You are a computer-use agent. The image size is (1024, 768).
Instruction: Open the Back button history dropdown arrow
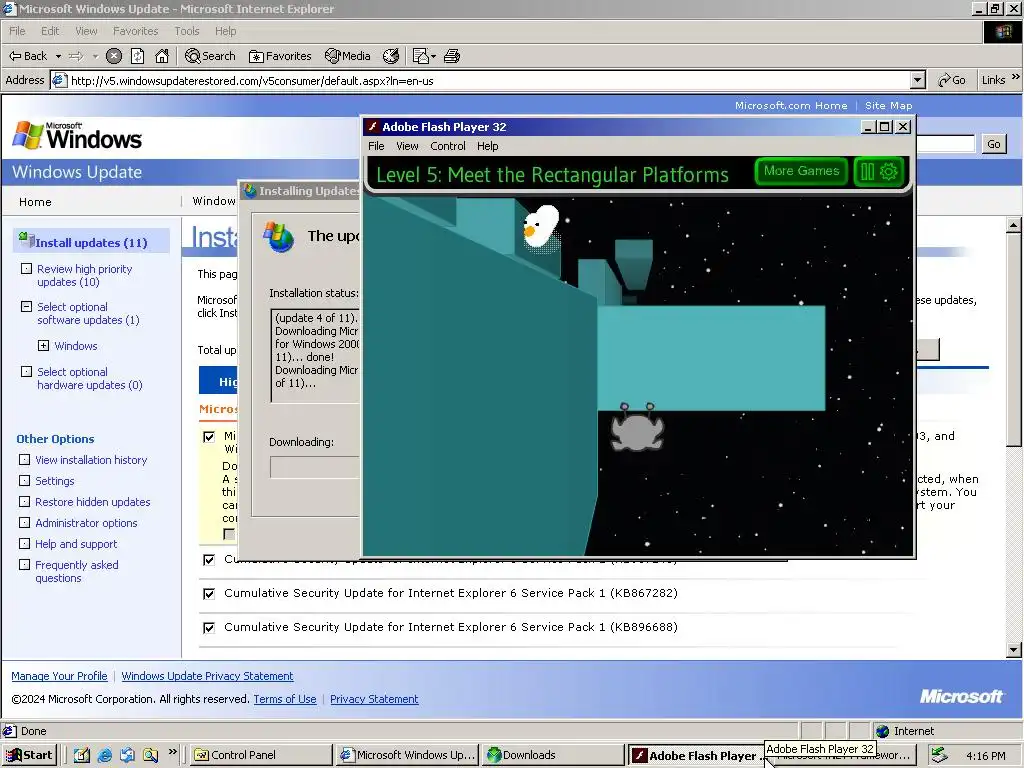[58, 56]
